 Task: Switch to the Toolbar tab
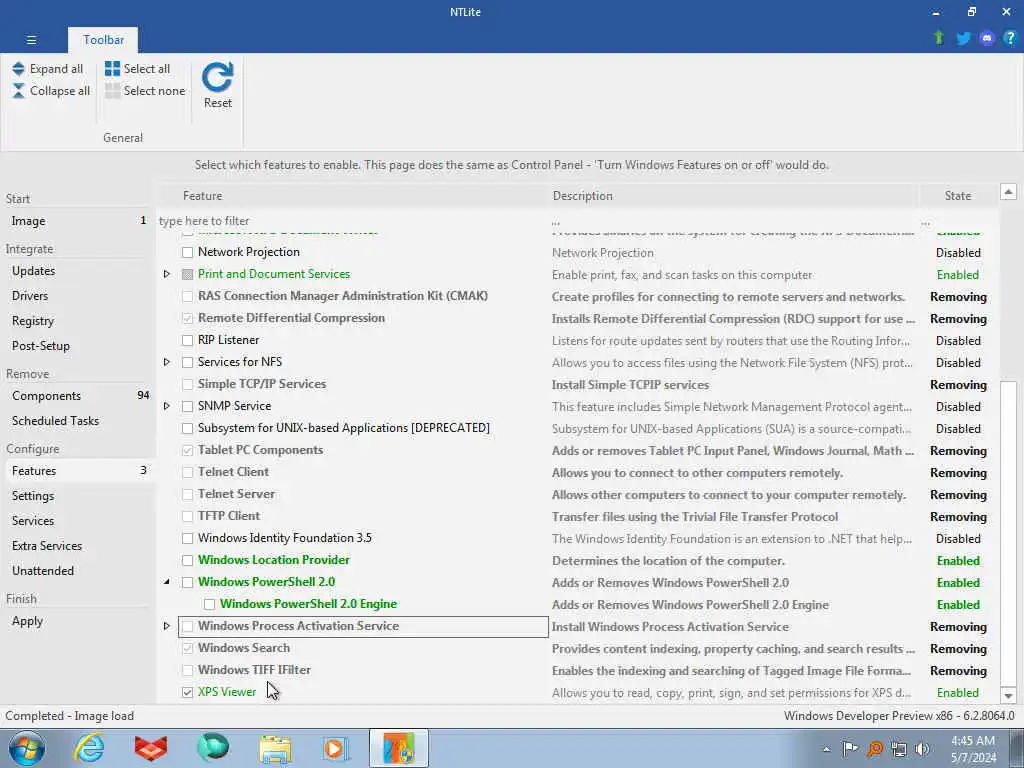tap(103, 40)
